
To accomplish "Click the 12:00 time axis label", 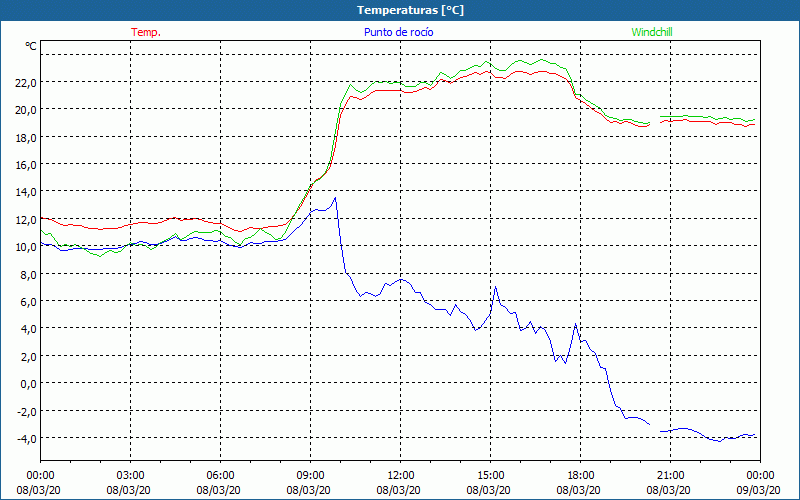I will [x=401, y=476].
